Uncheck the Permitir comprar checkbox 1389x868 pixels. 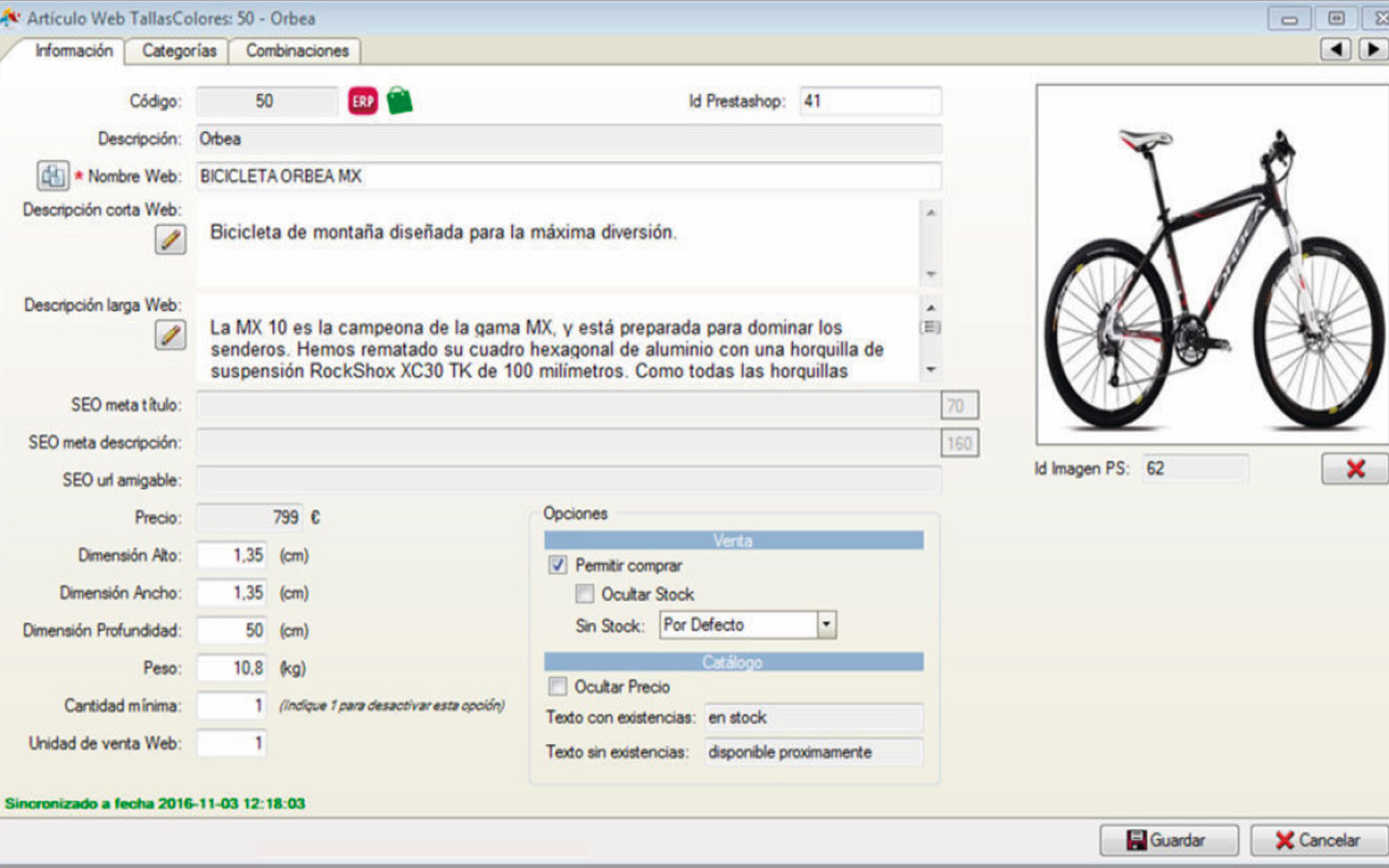coord(558,565)
